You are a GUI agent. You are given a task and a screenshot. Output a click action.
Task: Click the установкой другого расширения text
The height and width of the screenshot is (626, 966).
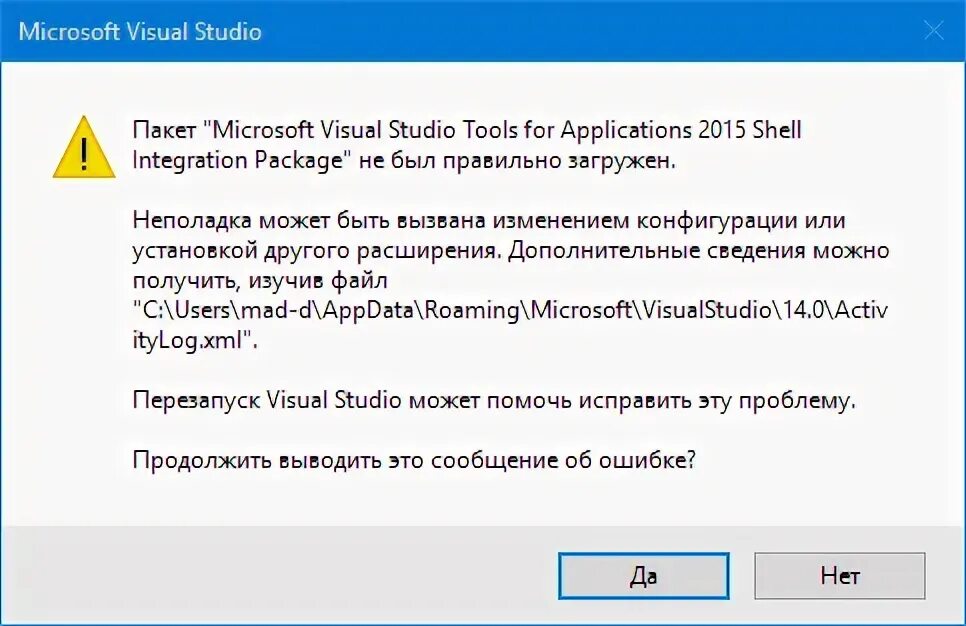[x=315, y=251]
